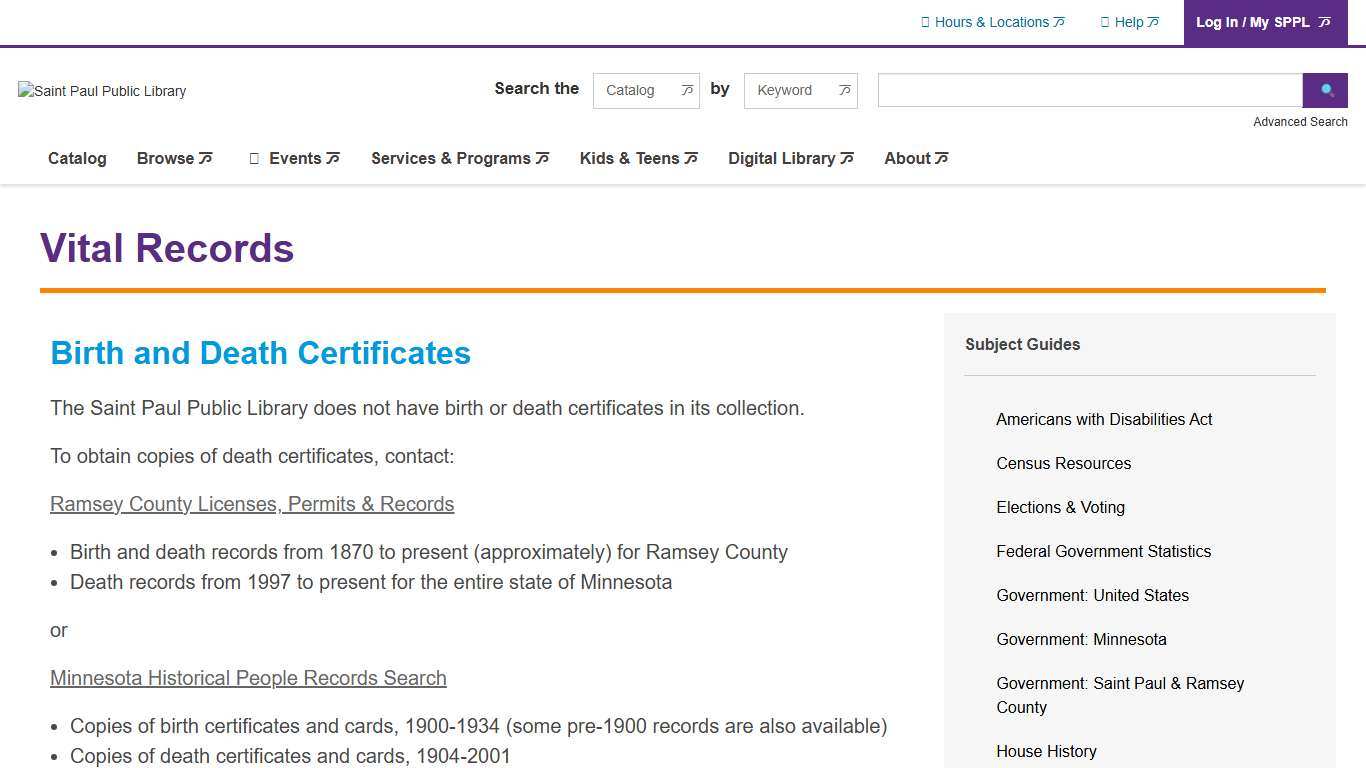Click the magnifying glass search icon
Screen dimensions: 1366x768
tap(1325, 90)
